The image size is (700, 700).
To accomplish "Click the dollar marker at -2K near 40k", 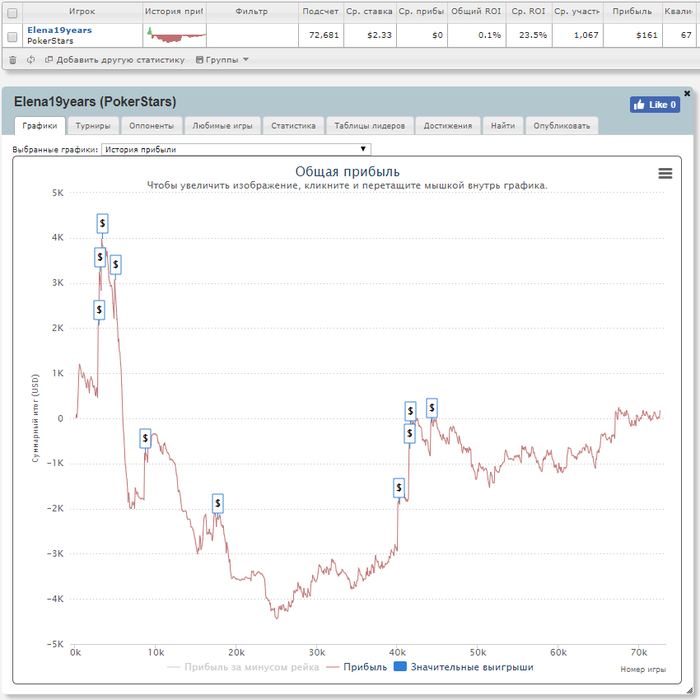I will click(x=399, y=488).
